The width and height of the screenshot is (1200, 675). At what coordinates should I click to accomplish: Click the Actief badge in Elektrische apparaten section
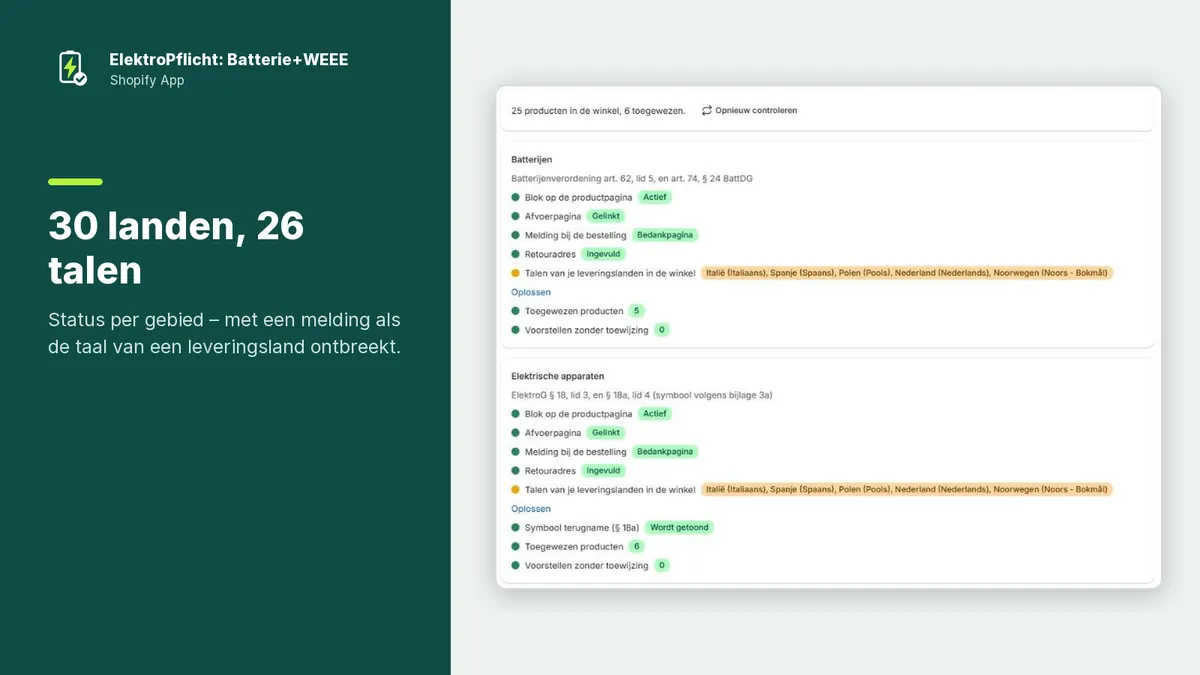point(655,414)
